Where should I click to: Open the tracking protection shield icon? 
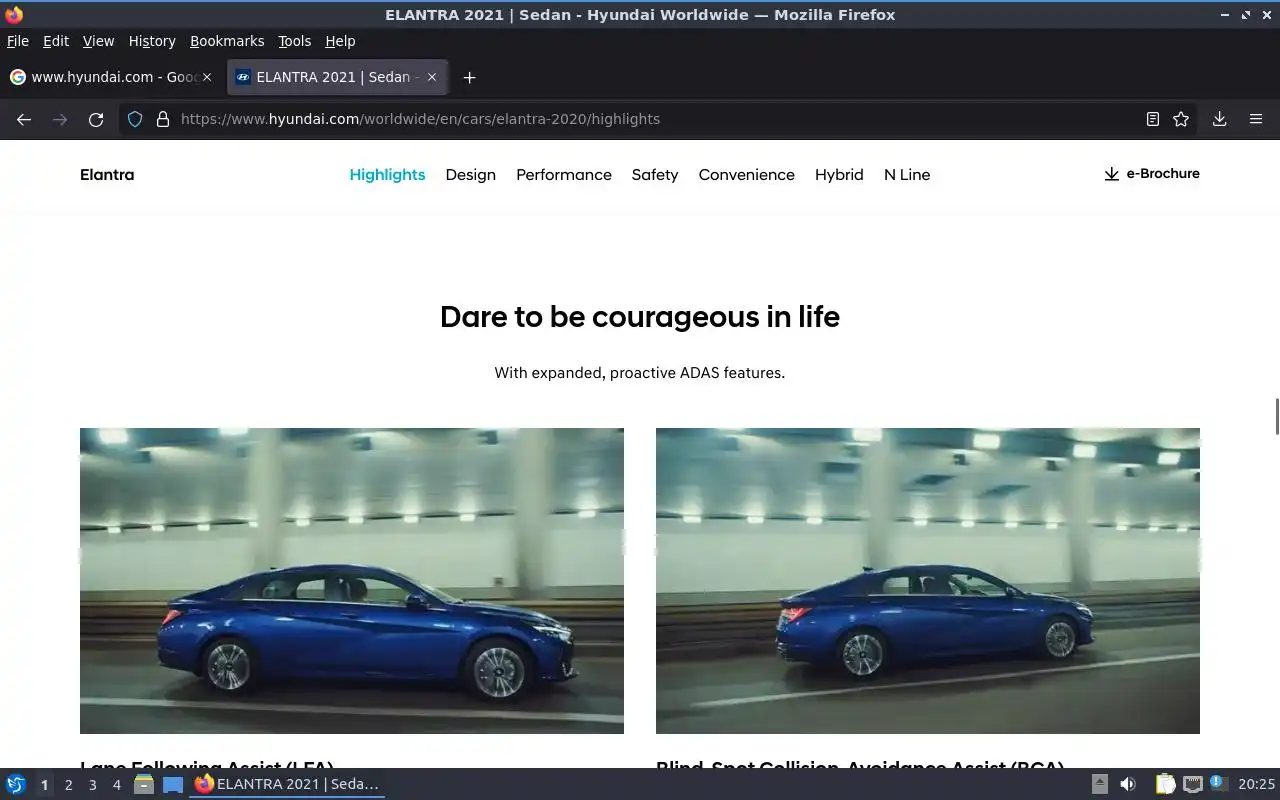click(x=136, y=119)
